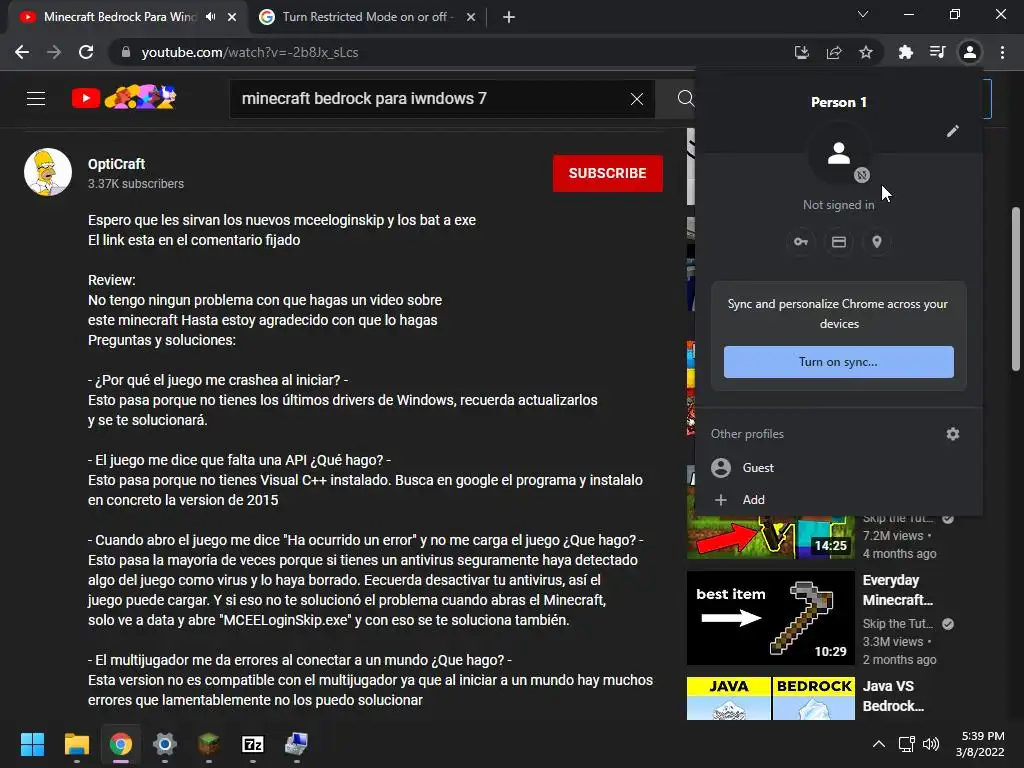Manage profiles with gear icon

coord(953,434)
